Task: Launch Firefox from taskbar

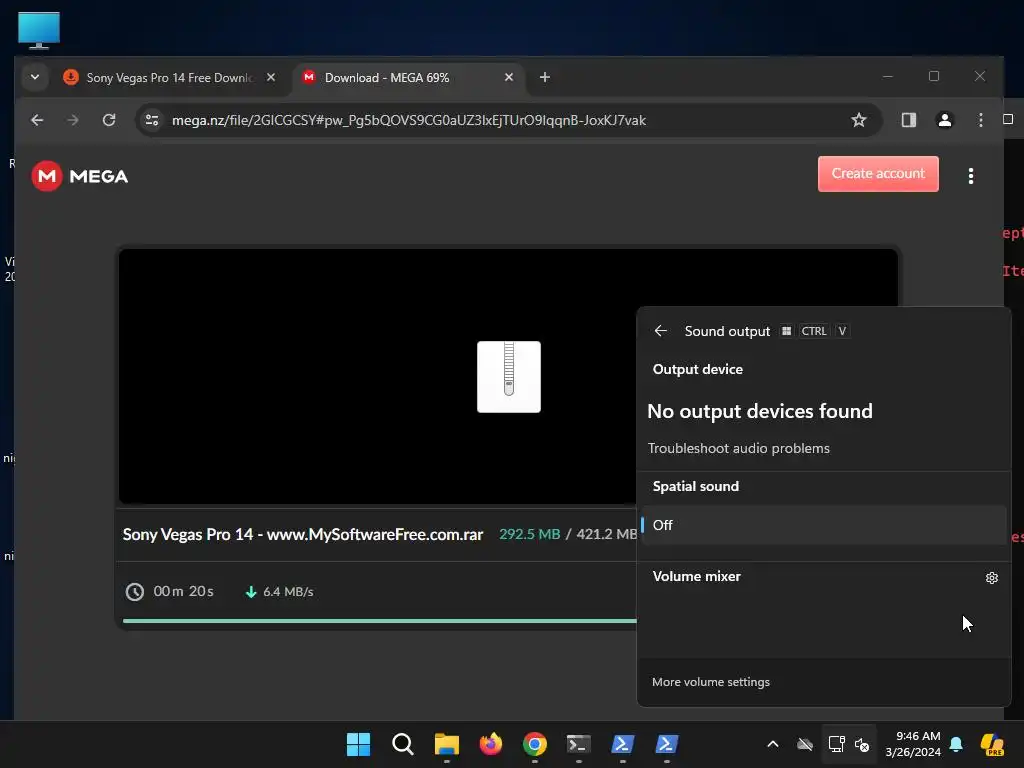Action: coord(490,744)
